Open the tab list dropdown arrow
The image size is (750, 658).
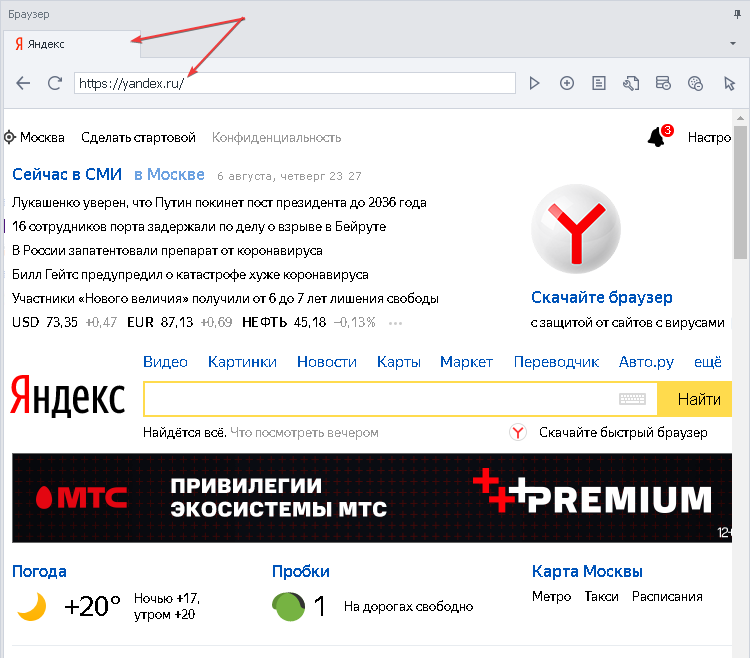click(733, 45)
